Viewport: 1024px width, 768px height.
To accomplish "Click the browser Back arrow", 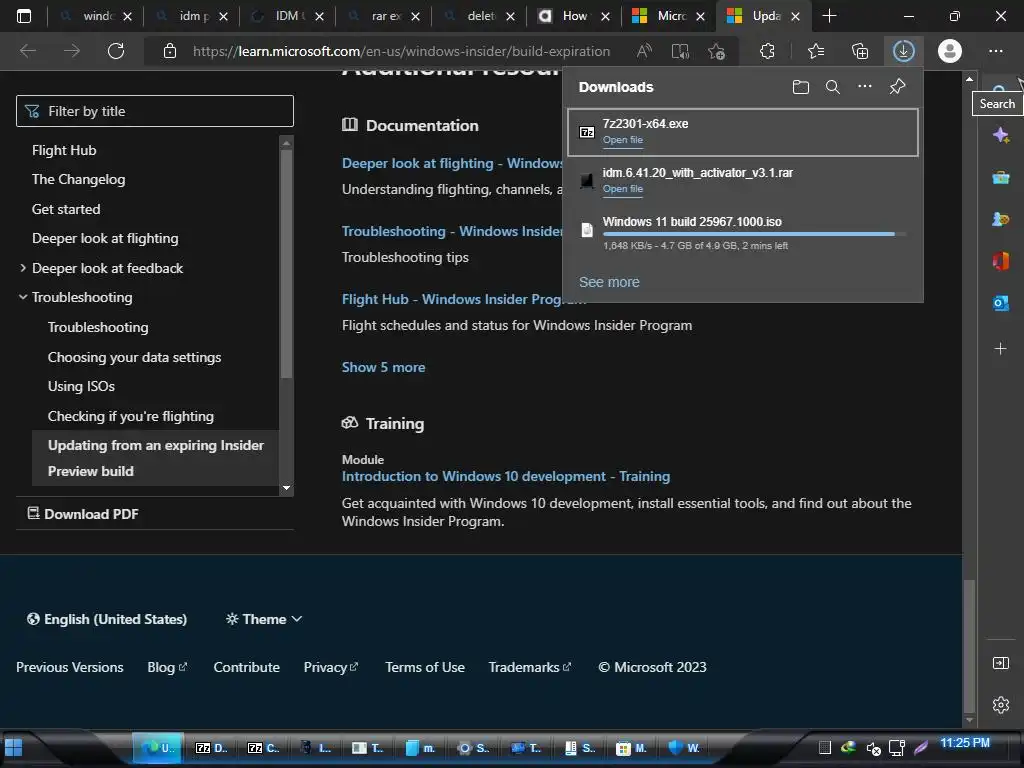I will pos(28,51).
